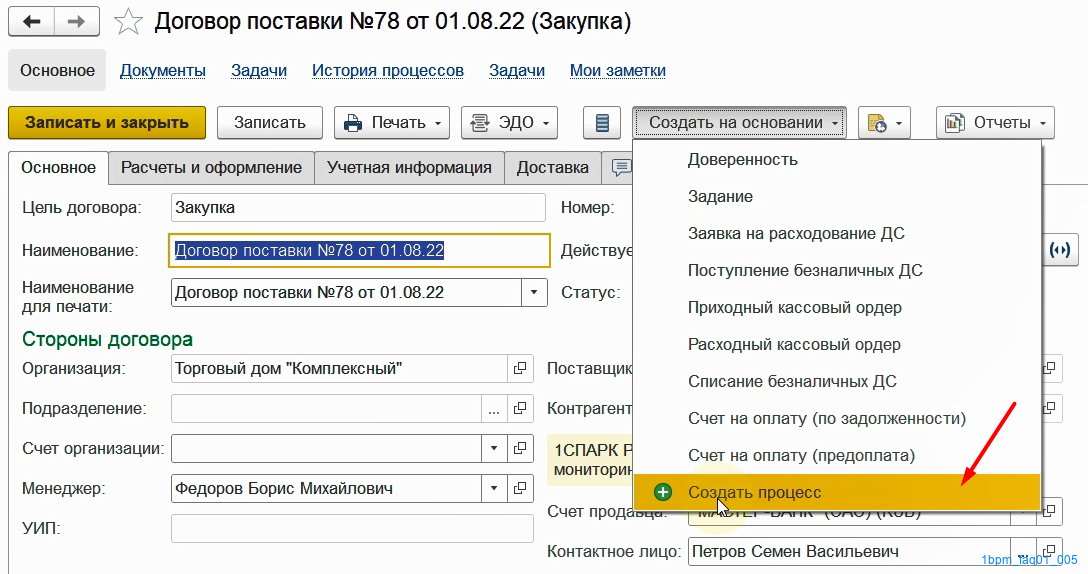The image size is (1088, 574).
Task: Click the back navigation arrow
Action: [x=31, y=21]
